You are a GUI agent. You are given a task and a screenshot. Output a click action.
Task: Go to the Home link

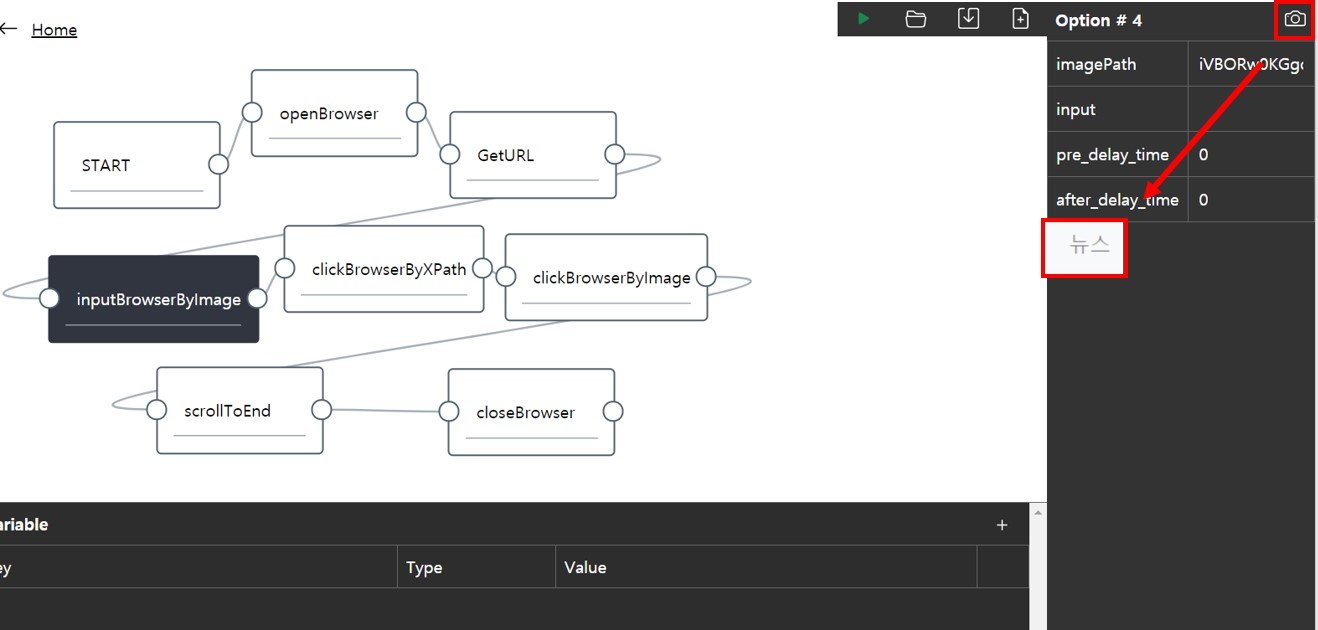54,30
